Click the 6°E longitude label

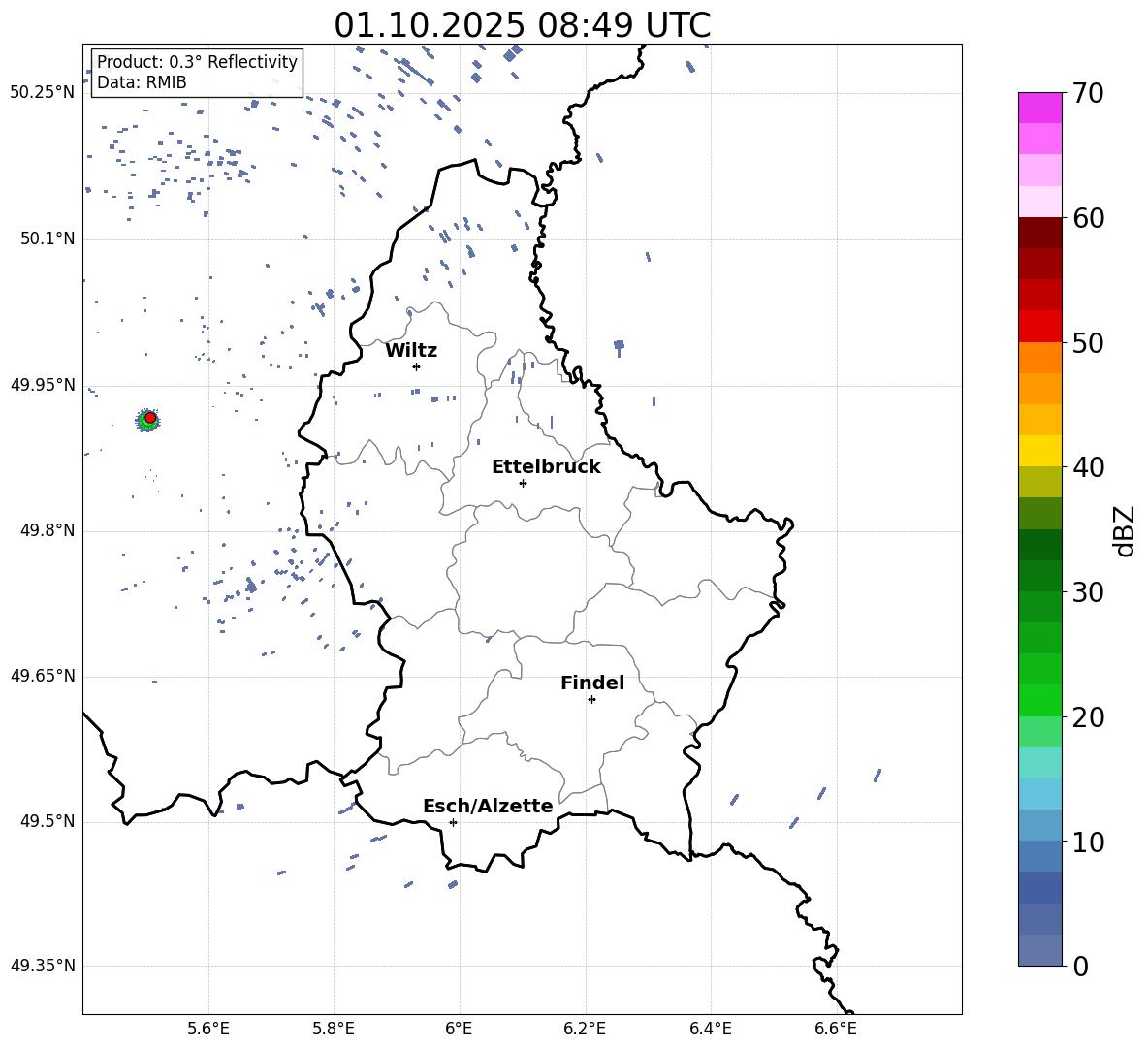pyautogui.click(x=459, y=1029)
